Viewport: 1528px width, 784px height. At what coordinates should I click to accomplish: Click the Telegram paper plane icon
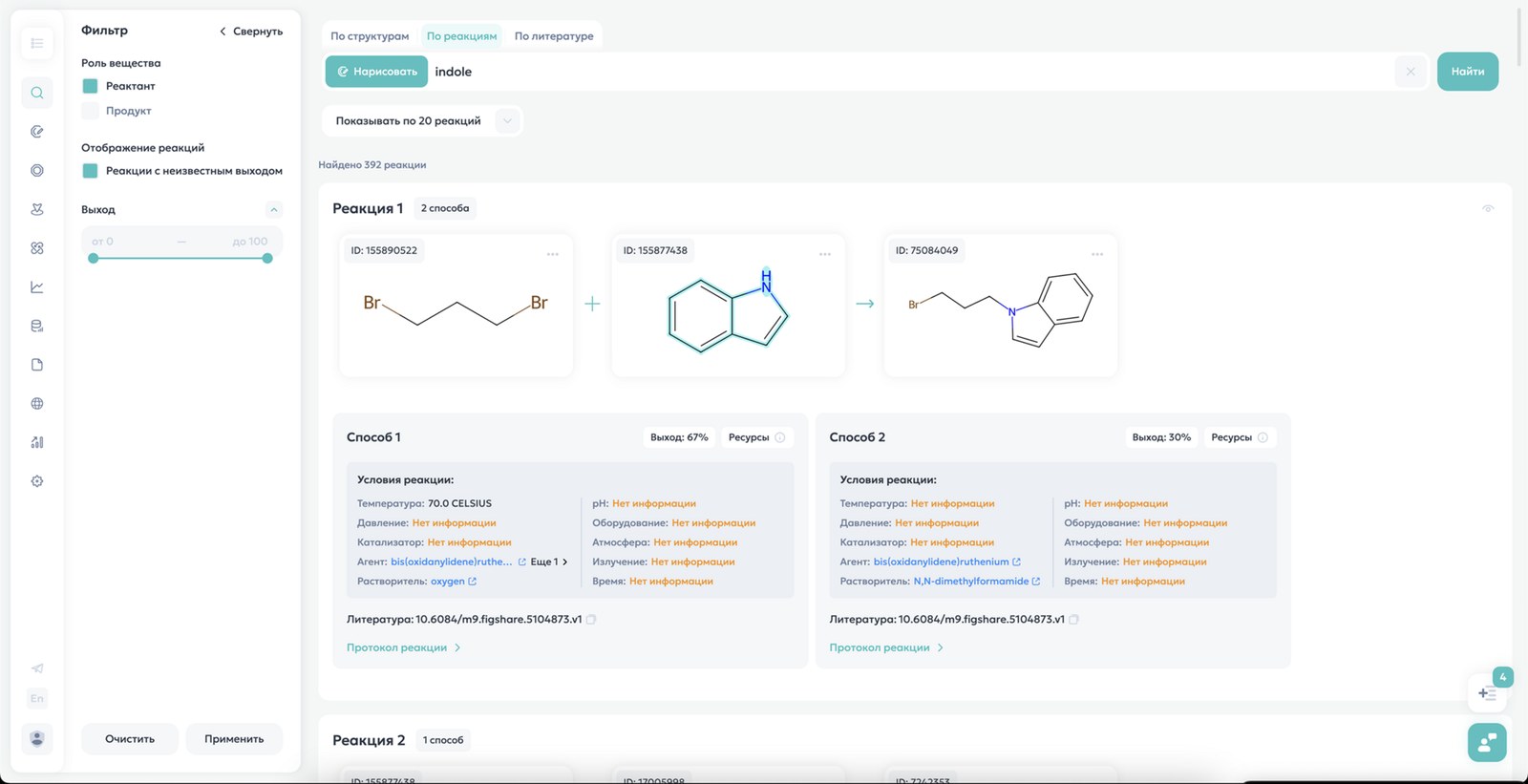coord(37,668)
